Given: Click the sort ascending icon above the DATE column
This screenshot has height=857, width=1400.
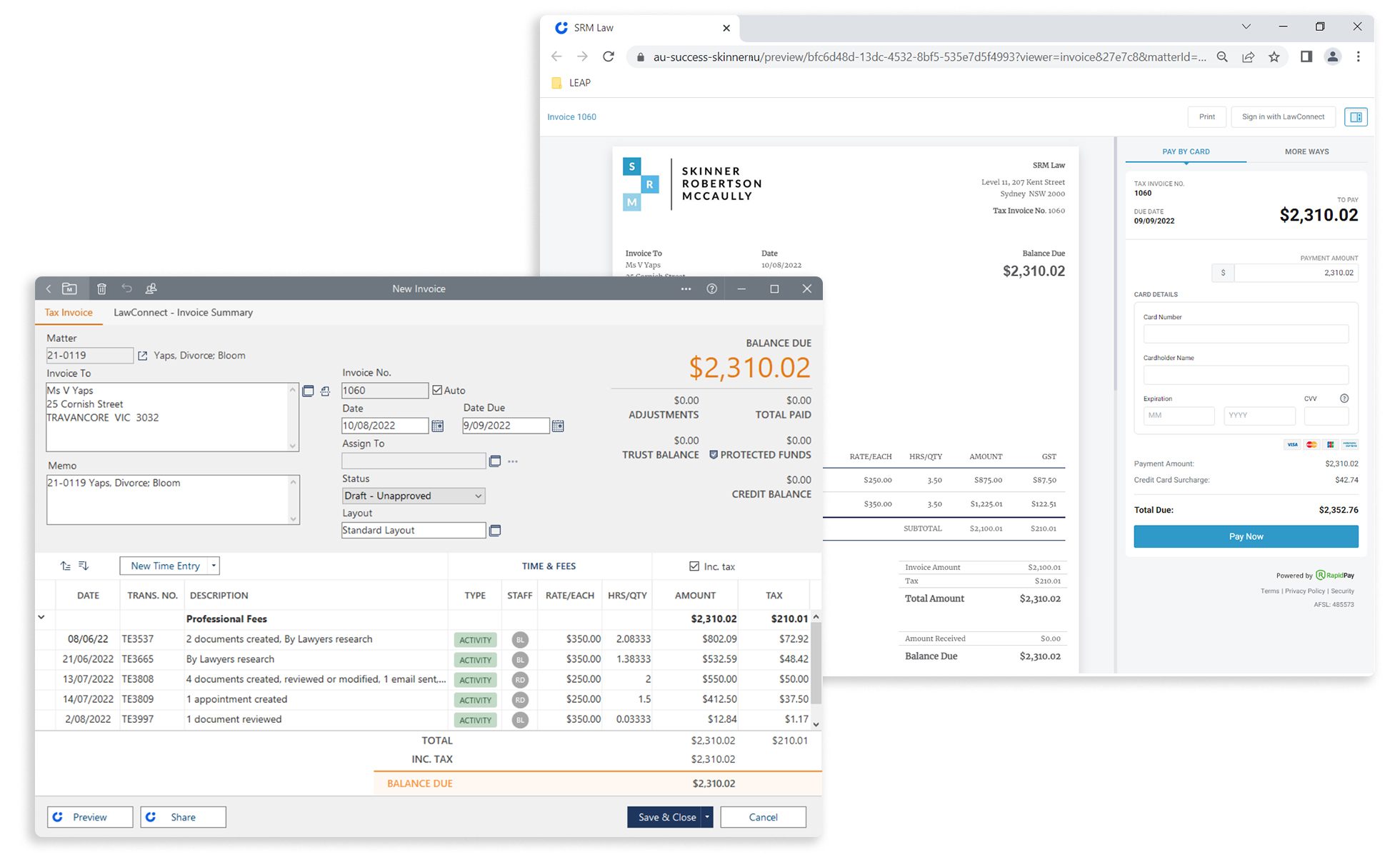Looking at the screenshot, I should tap(66, 566).
